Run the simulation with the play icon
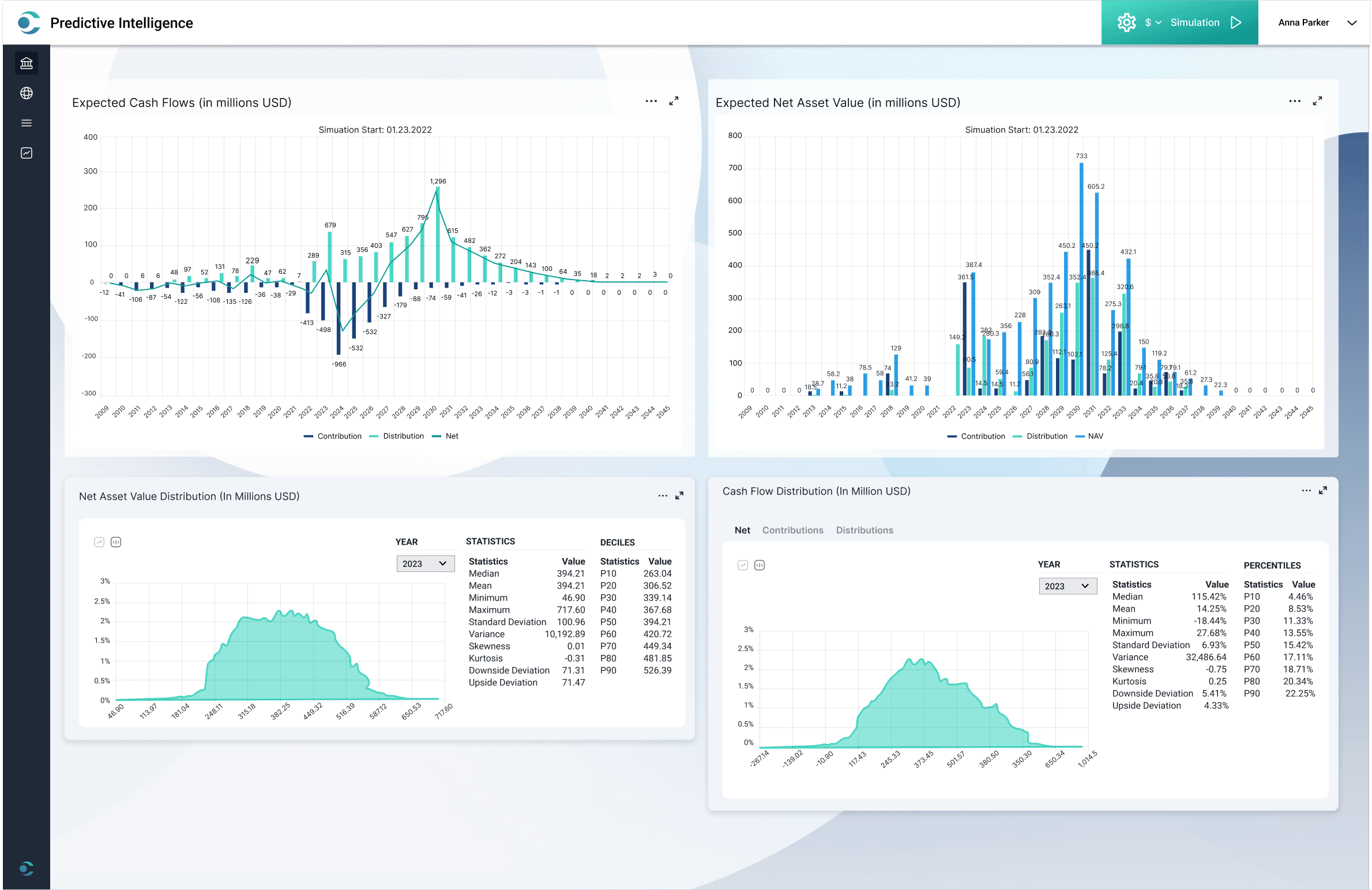 pos(1235,22)
